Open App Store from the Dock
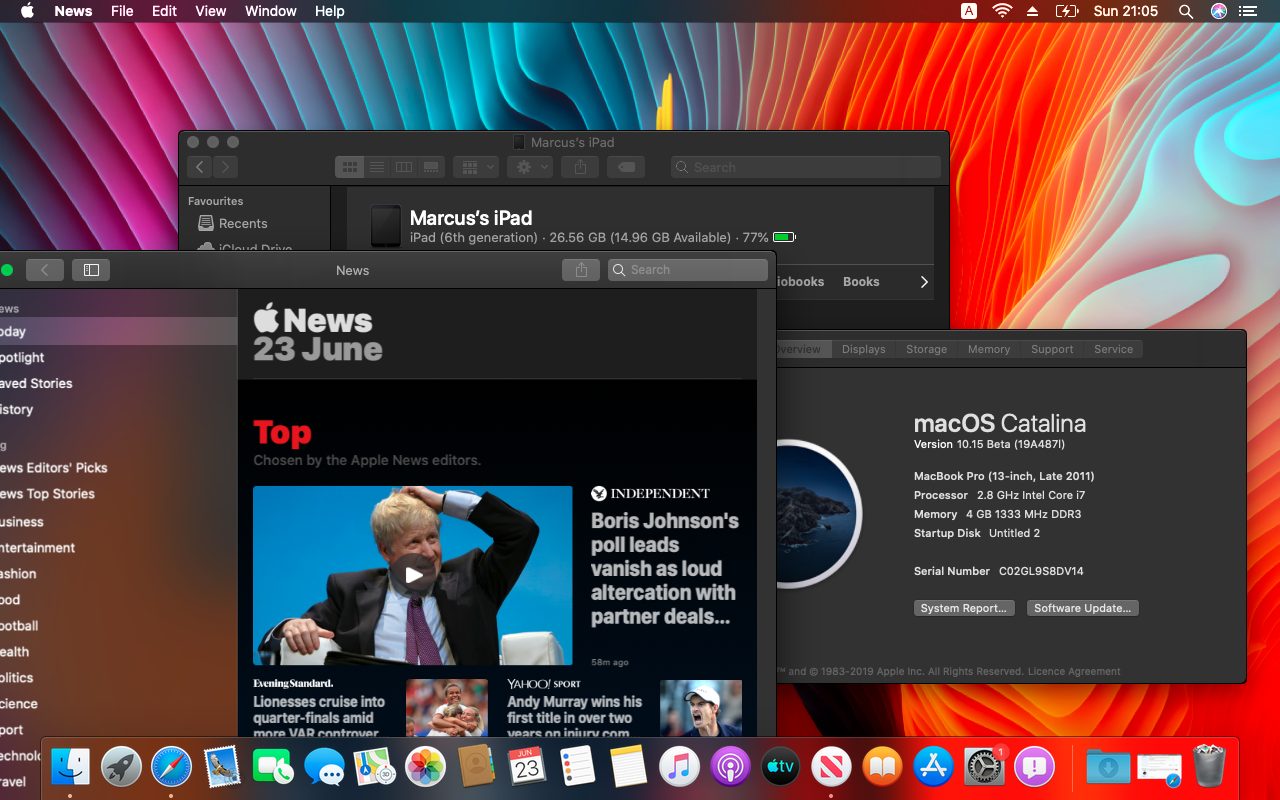This screenshot has width=1280, height=800. [933, 767]
